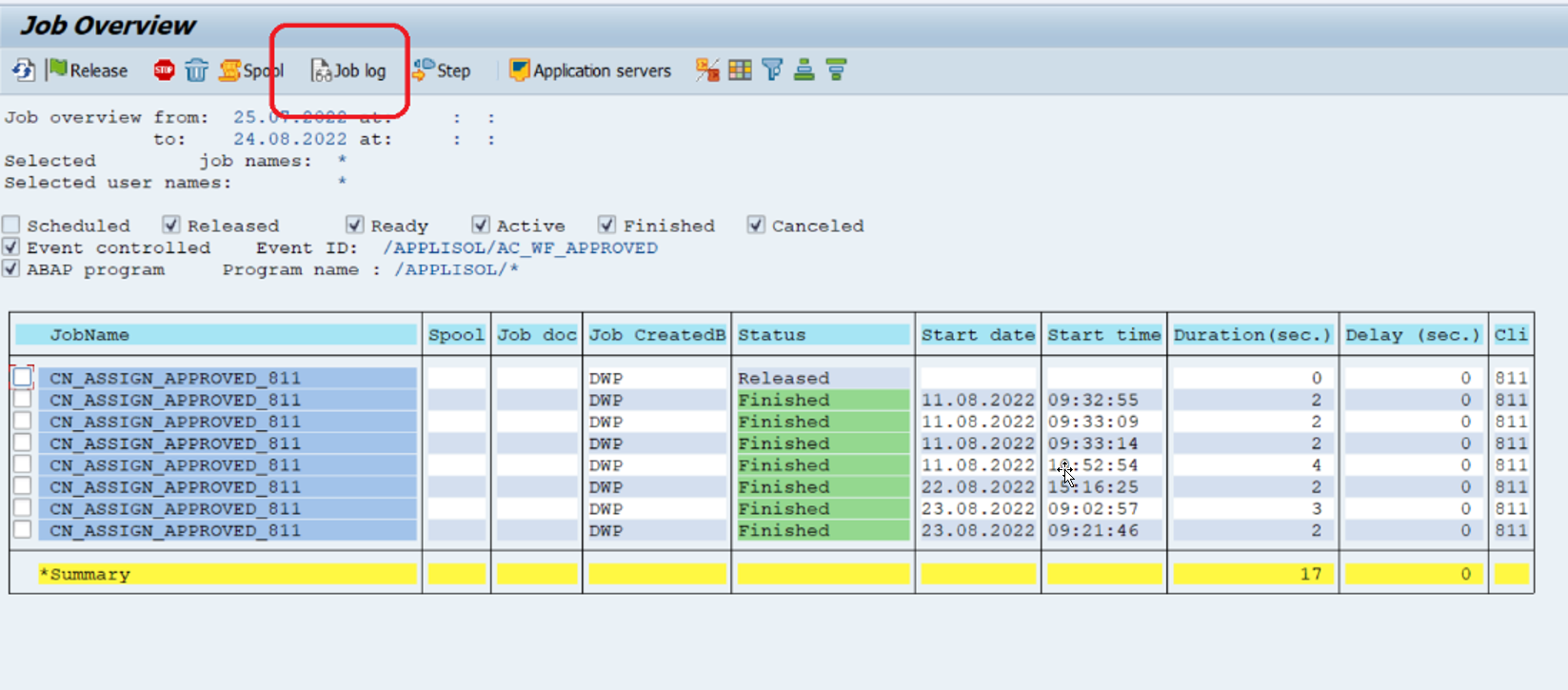Click the Duration(sec.) column header
The image size is (1568, 690).
pyautogui.click(x=1253, y=335)
